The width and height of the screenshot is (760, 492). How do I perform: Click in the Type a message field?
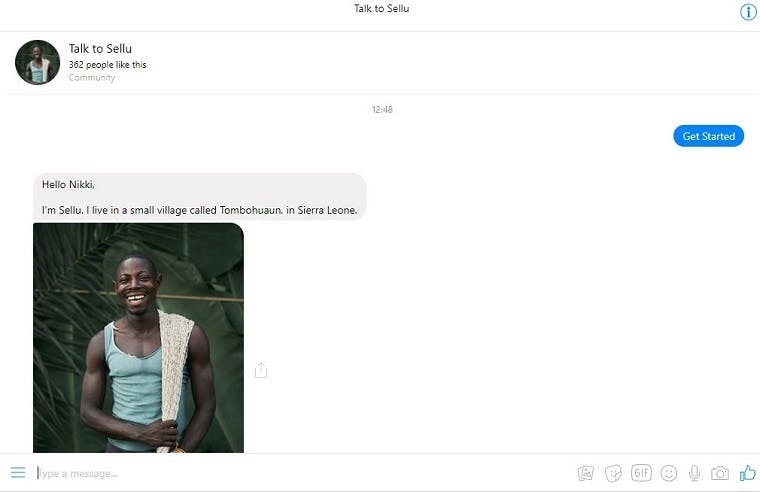coord(300,473)
